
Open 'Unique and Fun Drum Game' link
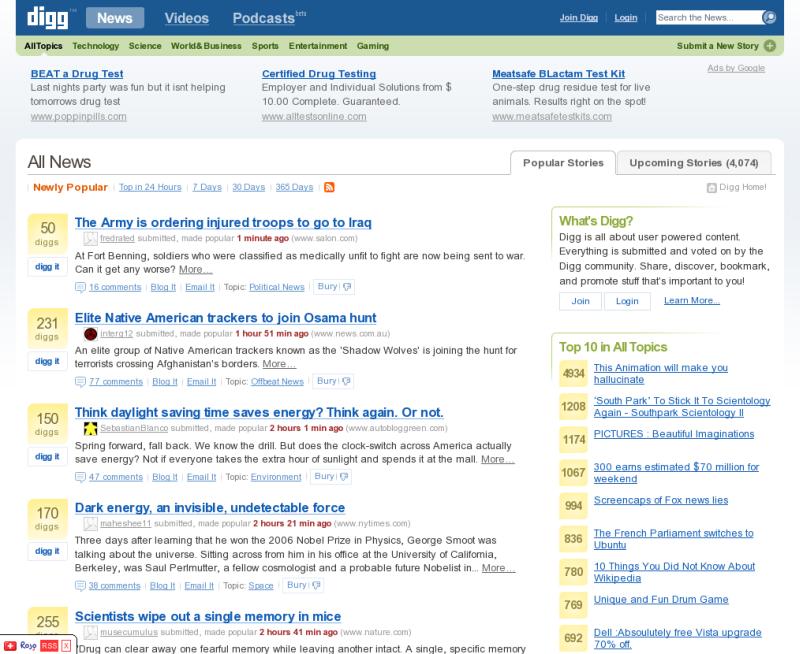(661, 599)
